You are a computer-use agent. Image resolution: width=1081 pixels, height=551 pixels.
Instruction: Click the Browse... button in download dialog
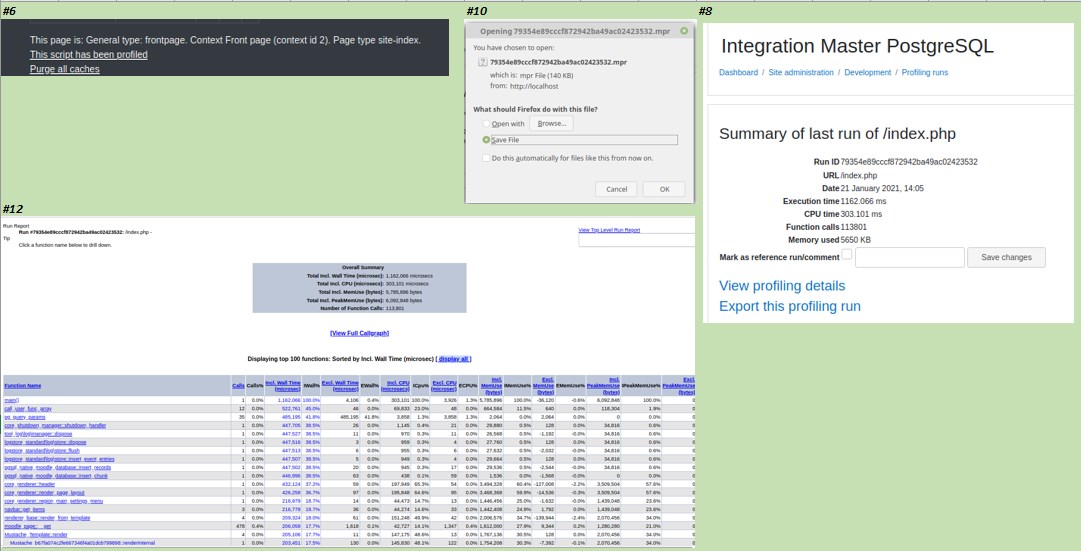552,123
